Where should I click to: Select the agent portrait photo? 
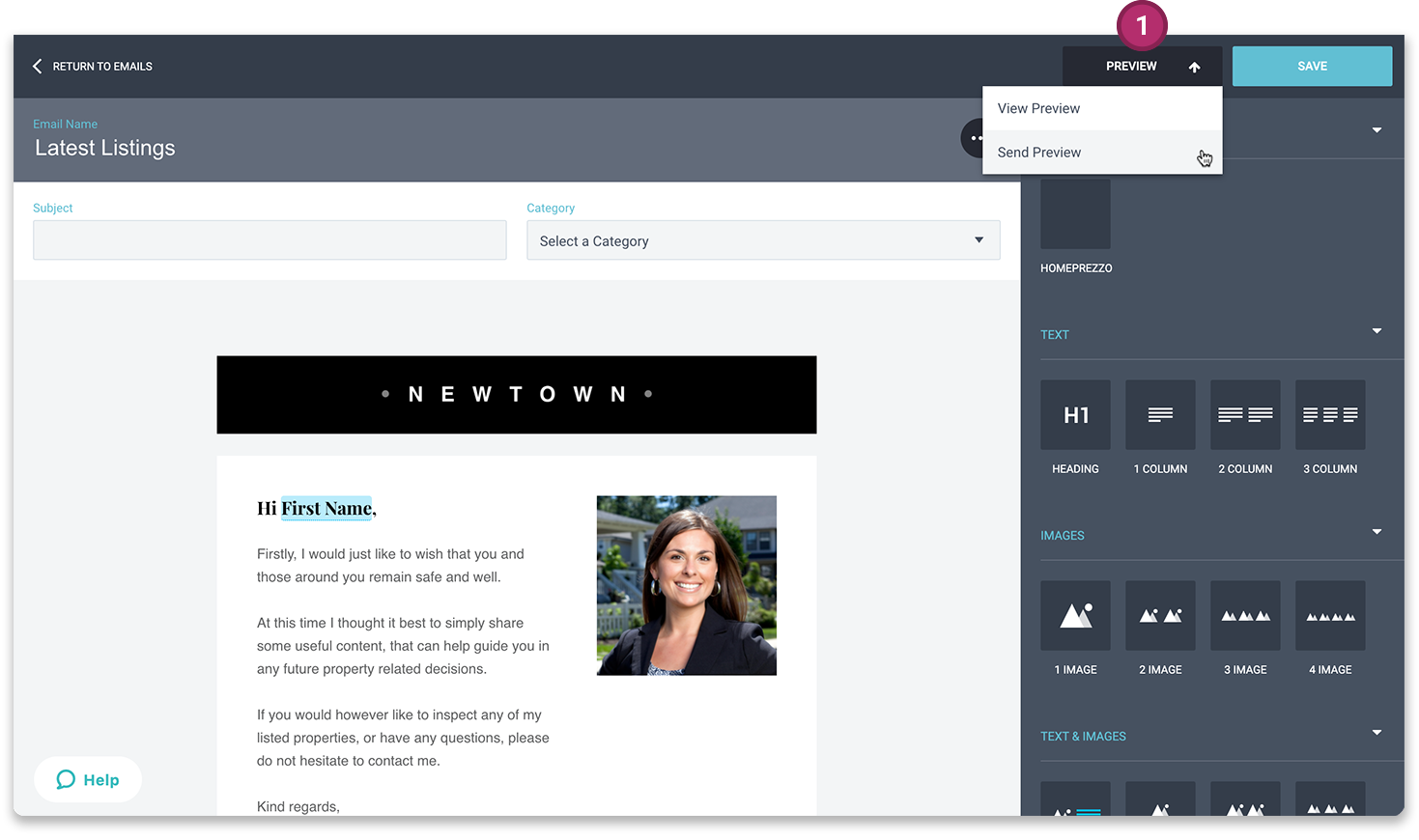pyautogui.click(x=687, y=585)
